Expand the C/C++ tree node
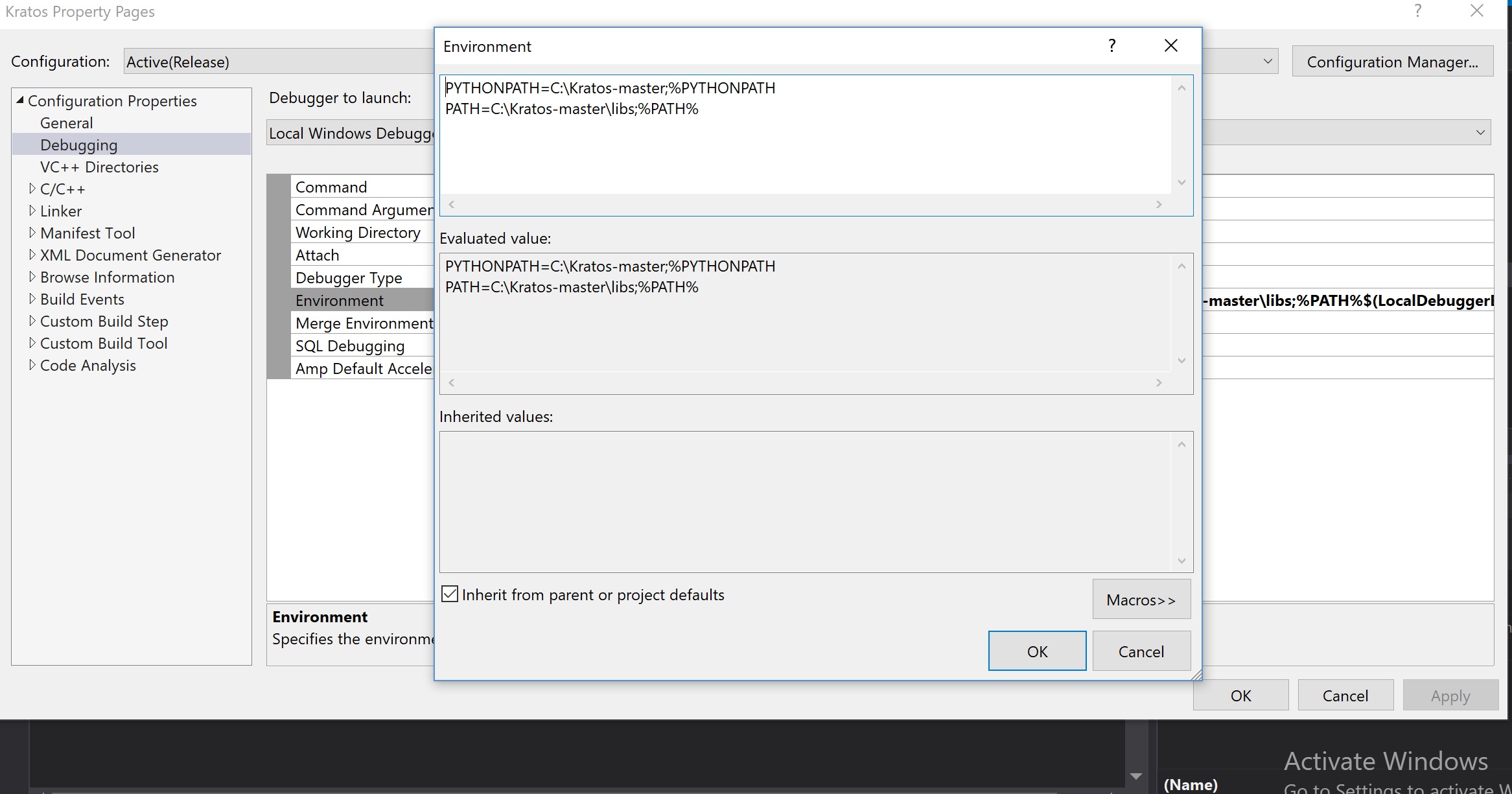Image resolution: width=1512 pixels, height=794 pixels. click(34, 189)
